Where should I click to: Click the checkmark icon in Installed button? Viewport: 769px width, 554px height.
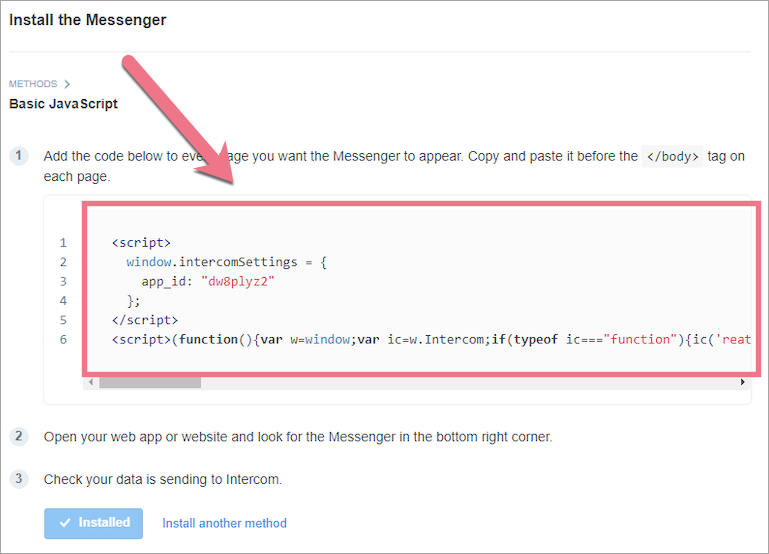[x=65, y=523]
